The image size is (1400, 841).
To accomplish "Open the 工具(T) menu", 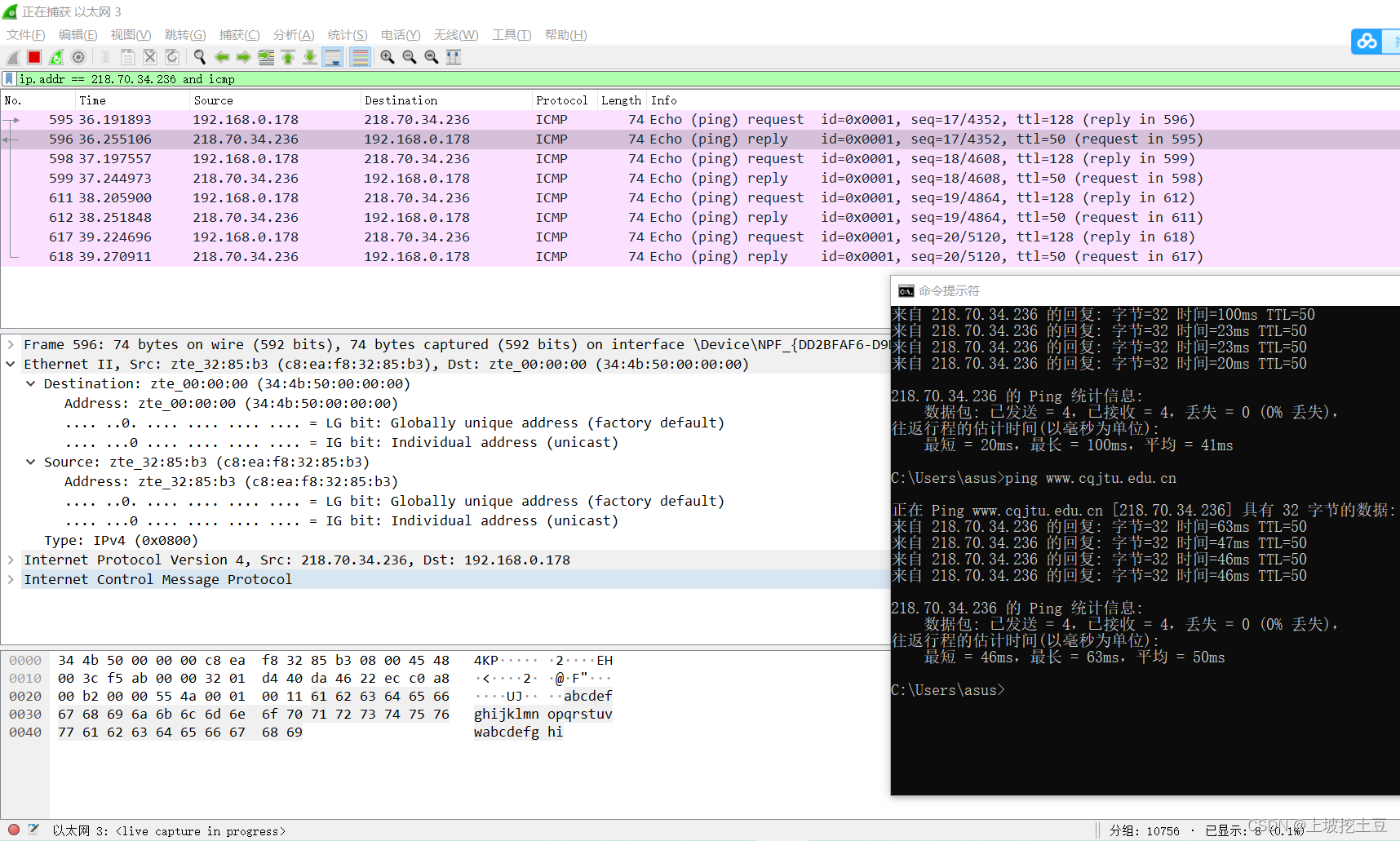I will (512, 35).
